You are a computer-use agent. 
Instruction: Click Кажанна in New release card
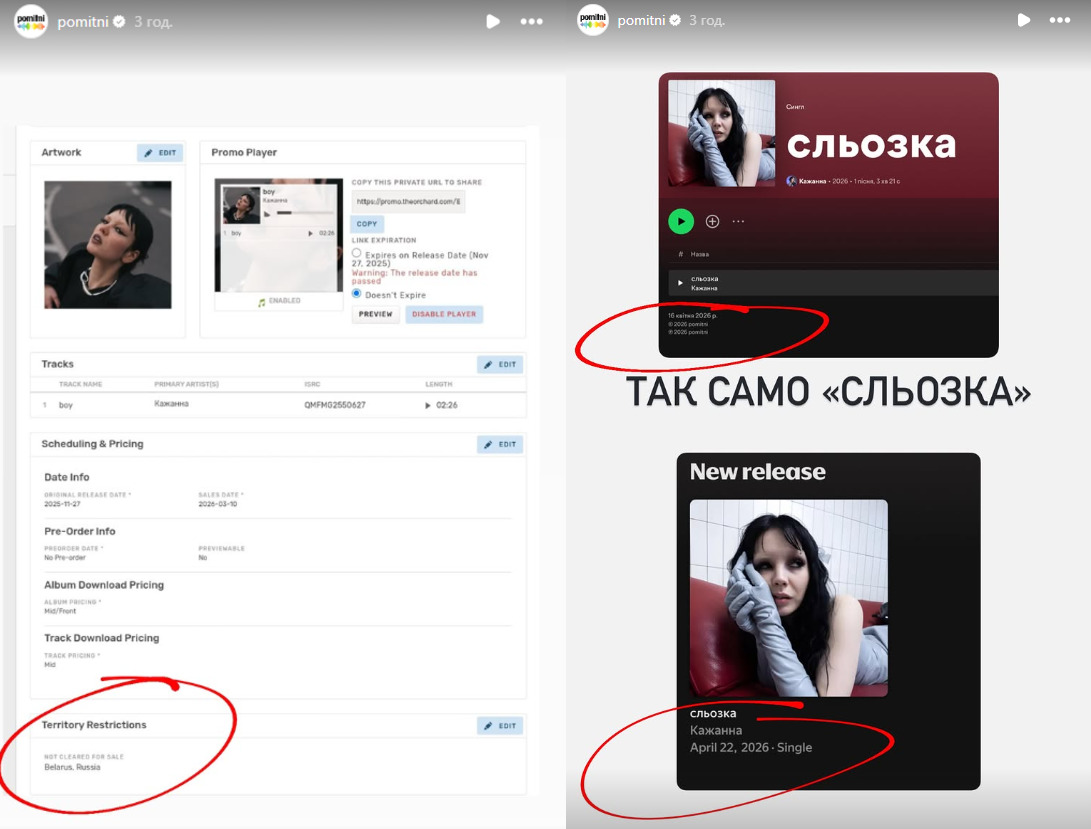coord(715,730)
